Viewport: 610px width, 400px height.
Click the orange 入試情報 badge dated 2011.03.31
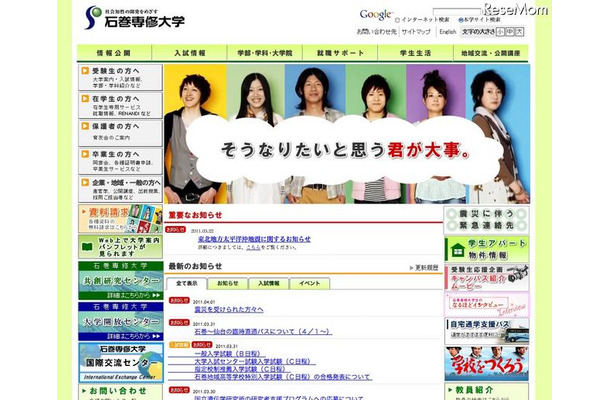179,345
